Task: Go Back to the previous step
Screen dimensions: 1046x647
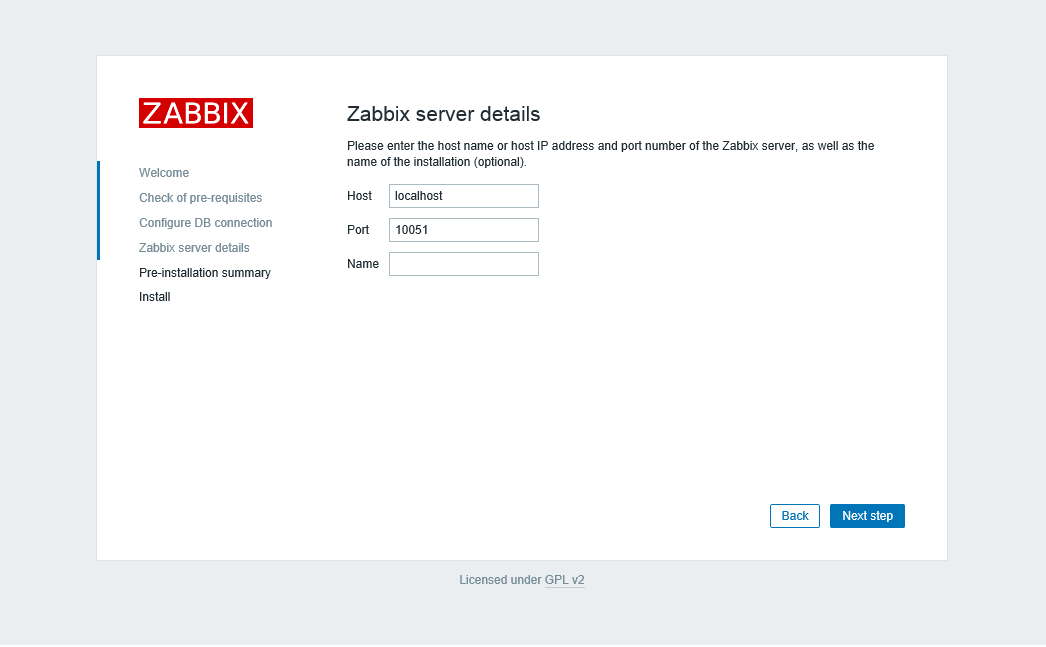Action: click(x=795, y=516)
